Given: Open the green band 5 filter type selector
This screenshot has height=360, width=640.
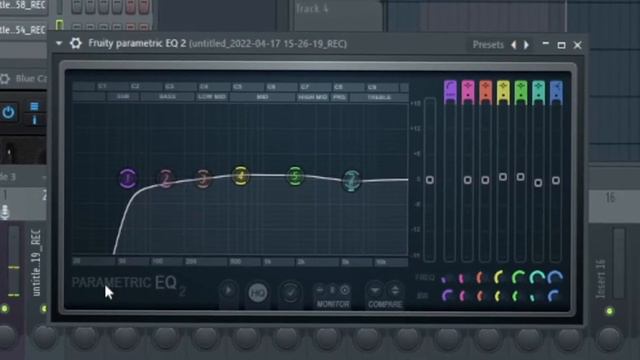Looking at the screenshot, I should [x=520, y=91].
